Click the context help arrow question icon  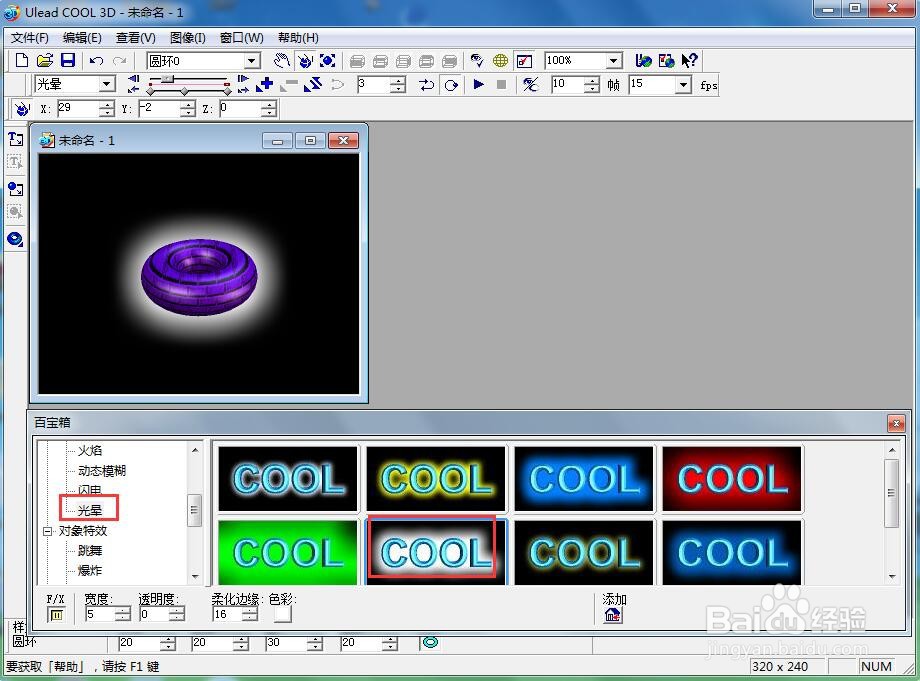[x=689, y=60]
